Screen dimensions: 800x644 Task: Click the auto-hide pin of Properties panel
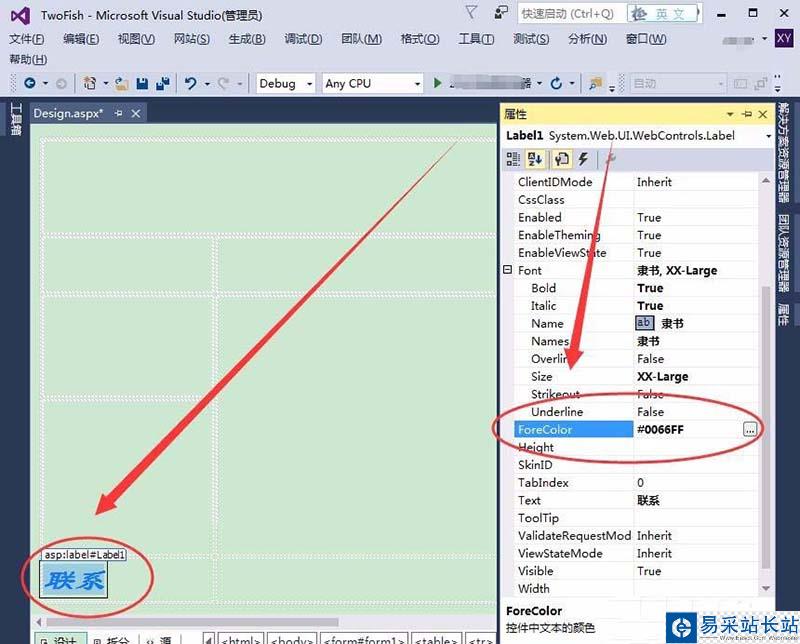coord(747,114)
